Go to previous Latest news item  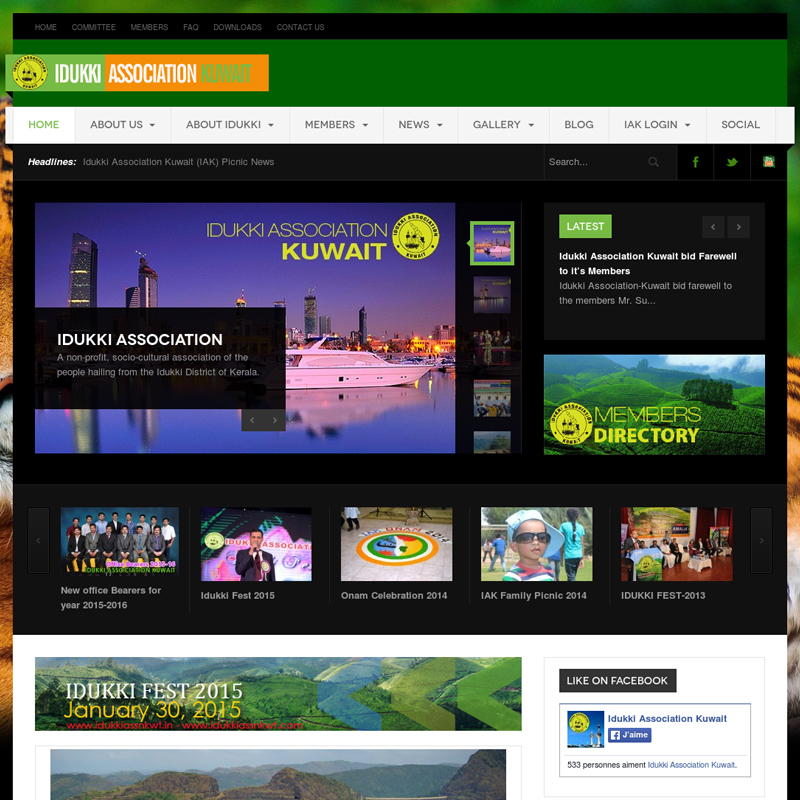click(713, 227)
